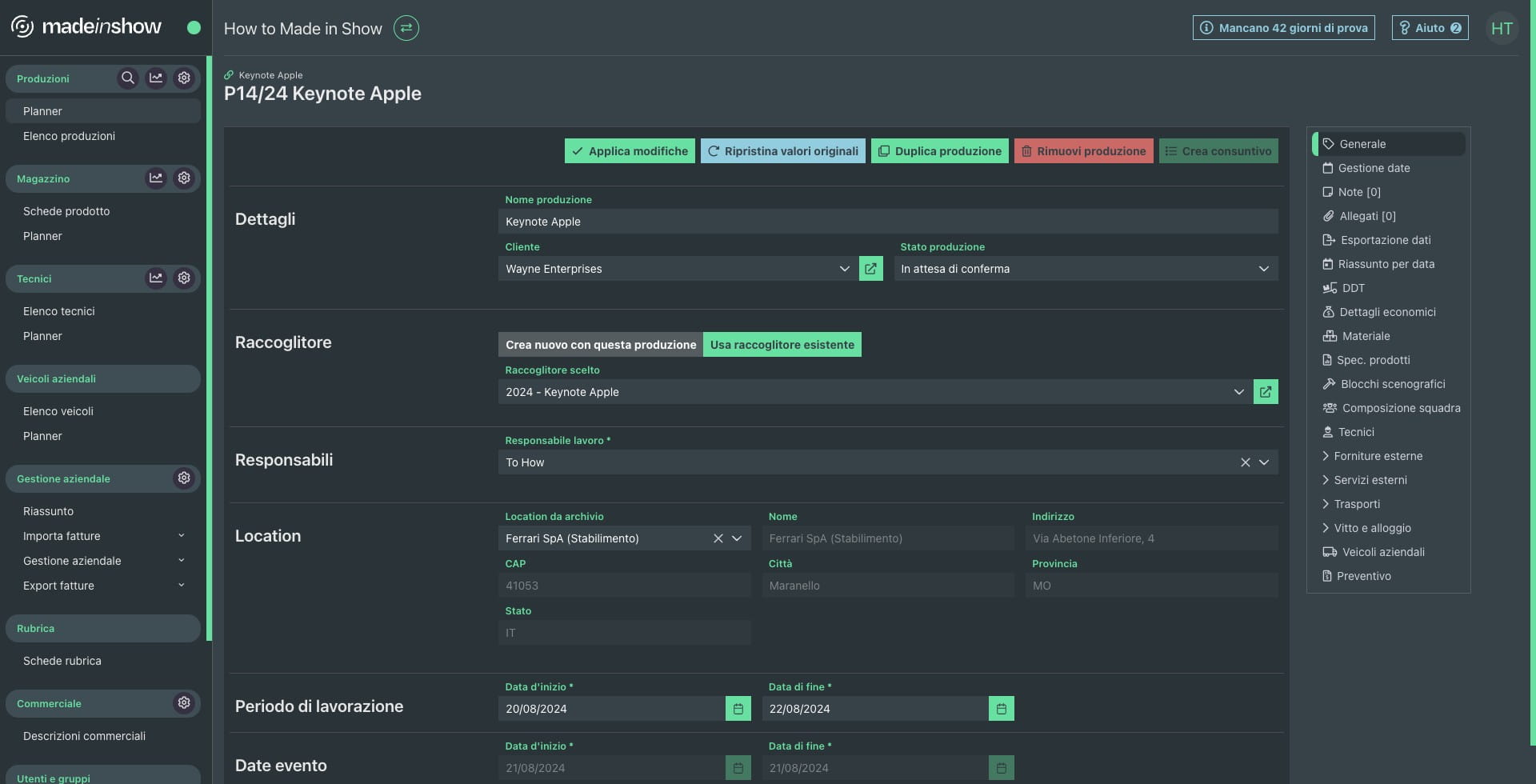Open the HT user avatar menu
Viewport: 1536px width, 784px height.
(1502, 28)
